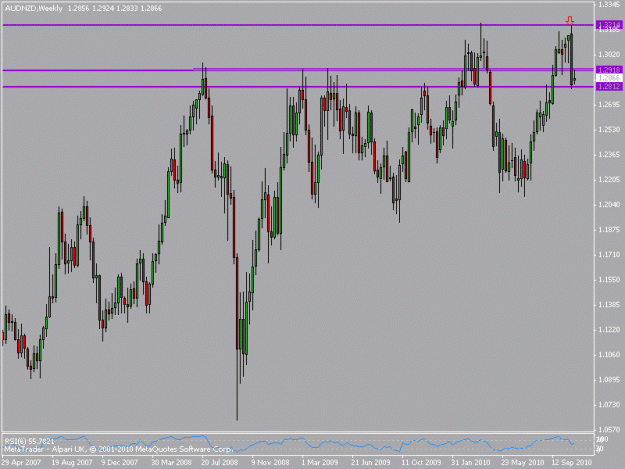Screen dimensions: 625x469
Task: Click the 1.3345 value on price axis
Action: pyautogui.click(x=609, y=4)
